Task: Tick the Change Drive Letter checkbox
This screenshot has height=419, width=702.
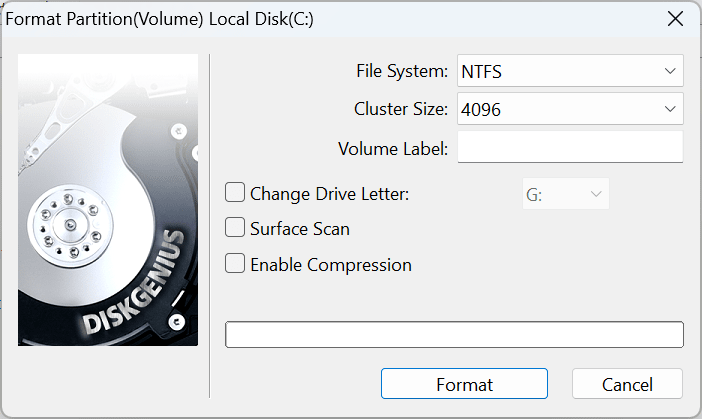Action: pos(236,193)
